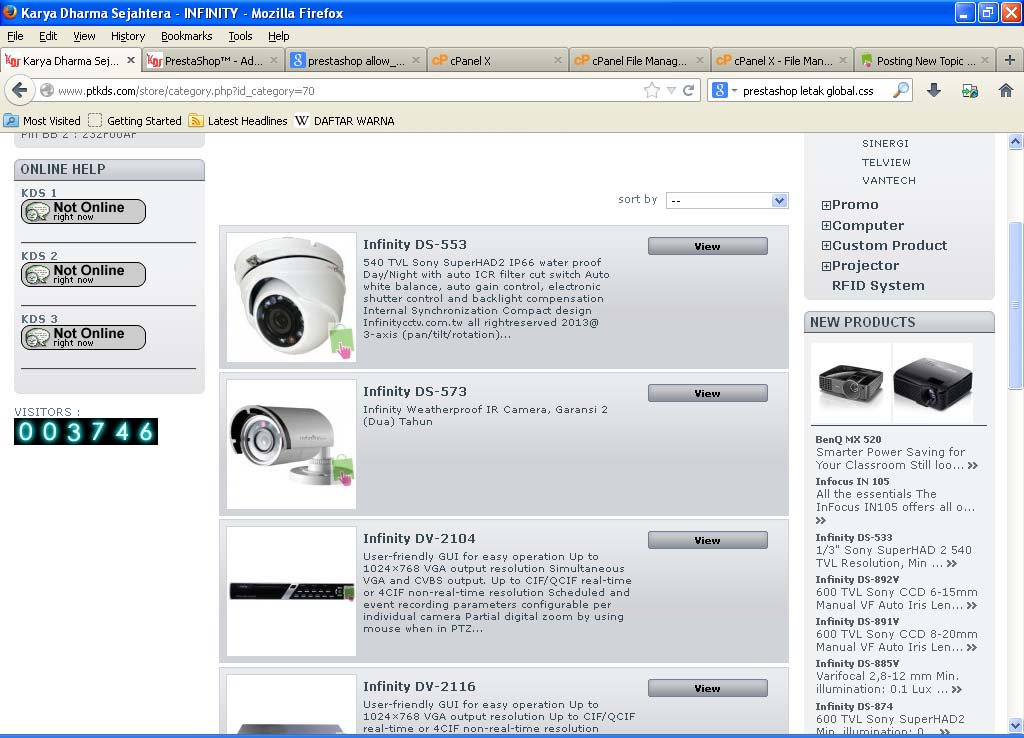Open the Help menu

[x=278, y=36]
